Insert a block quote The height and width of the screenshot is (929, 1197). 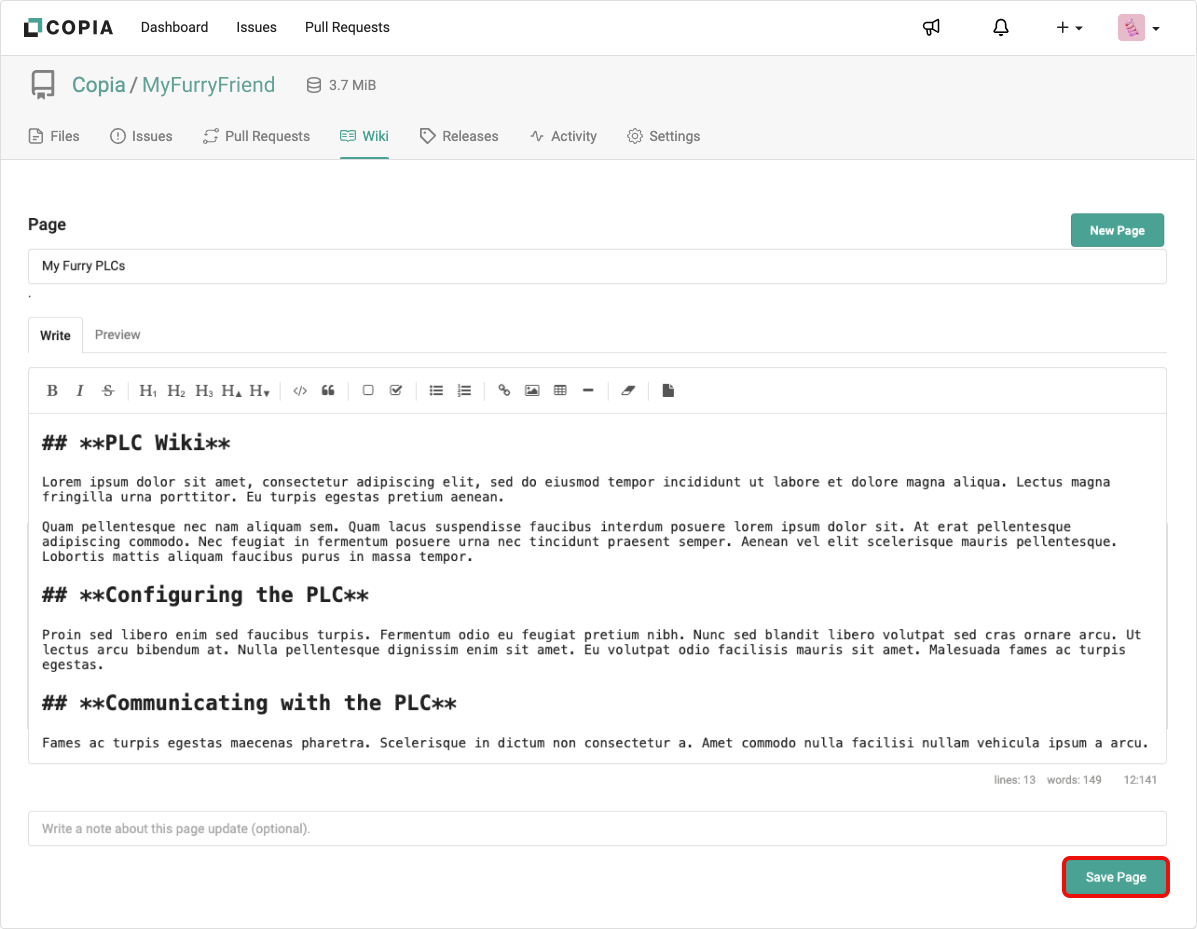pos(328,391)
